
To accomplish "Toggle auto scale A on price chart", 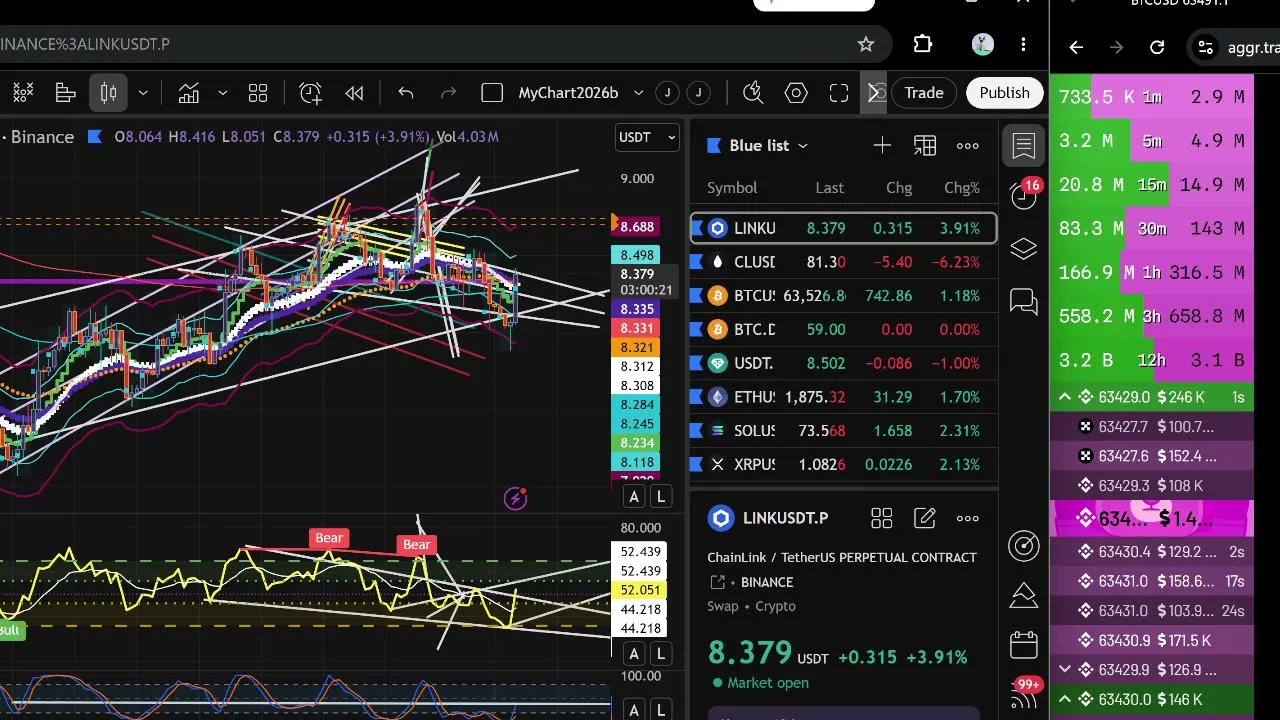I will pyautogui.click(x=634, y=497).
